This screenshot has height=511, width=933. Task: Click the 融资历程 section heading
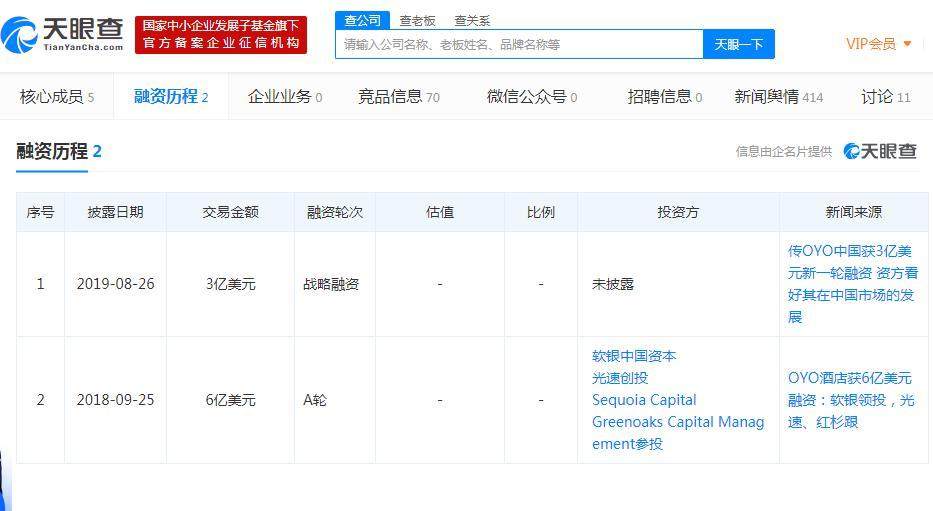click(59, 151)
